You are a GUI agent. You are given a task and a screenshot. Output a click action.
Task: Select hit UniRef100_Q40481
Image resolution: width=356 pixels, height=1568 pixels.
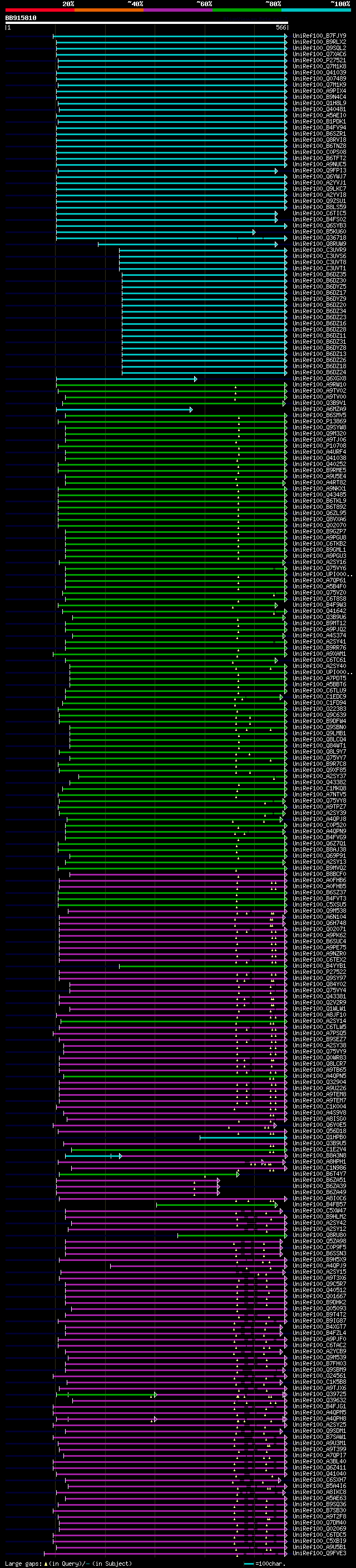point(319,110)
